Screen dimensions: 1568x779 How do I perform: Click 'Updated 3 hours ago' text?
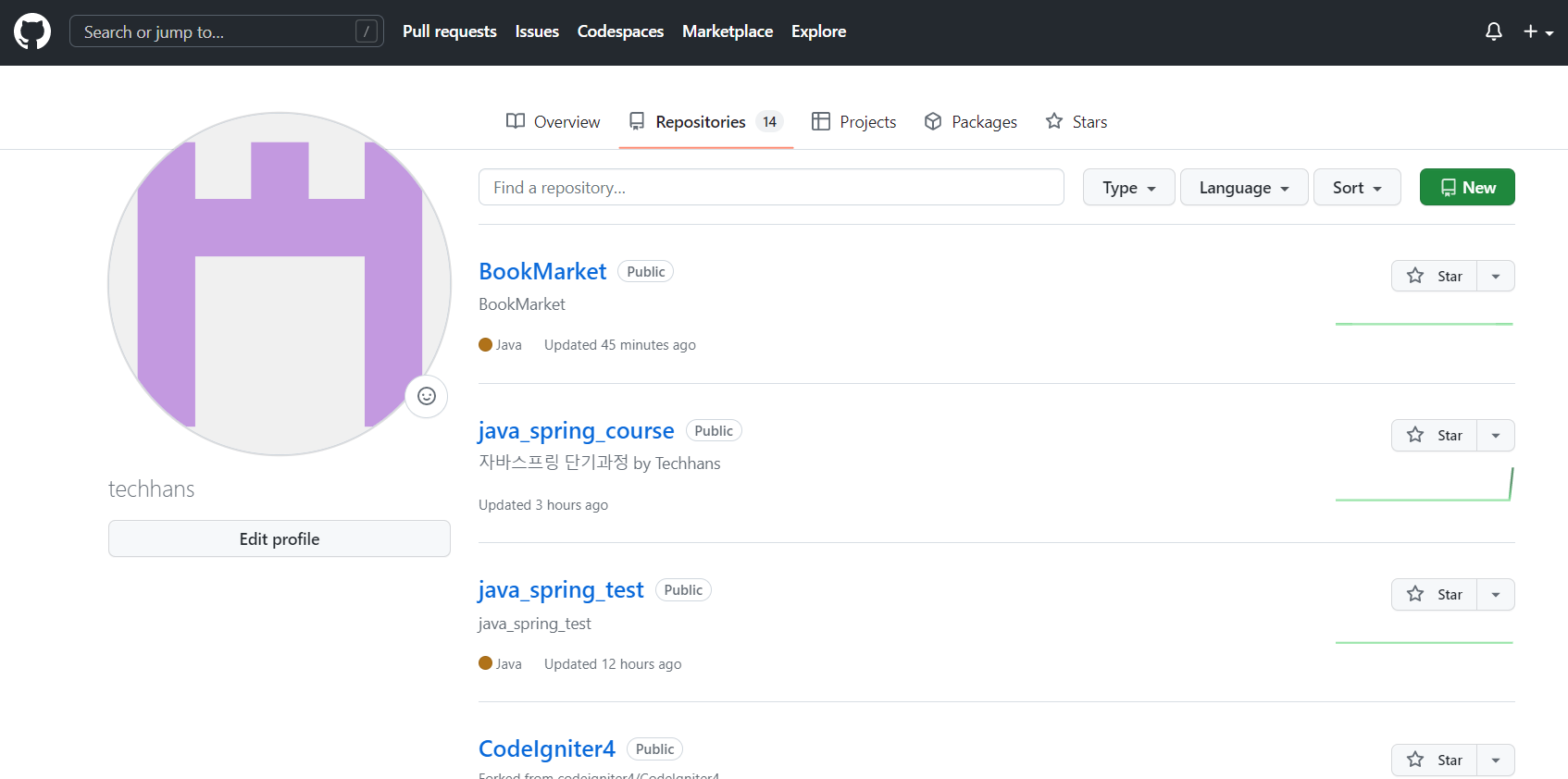tap(543, 504)
